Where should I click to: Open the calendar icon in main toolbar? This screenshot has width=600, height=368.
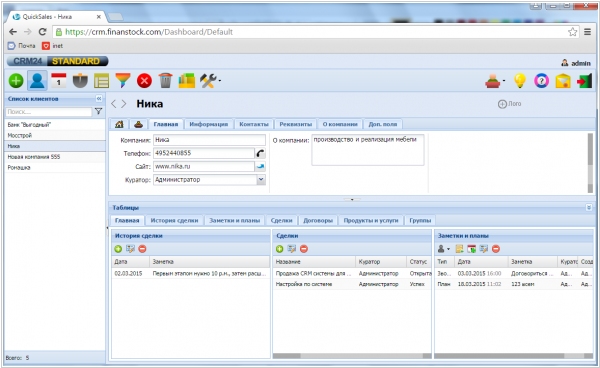point(59,81)
